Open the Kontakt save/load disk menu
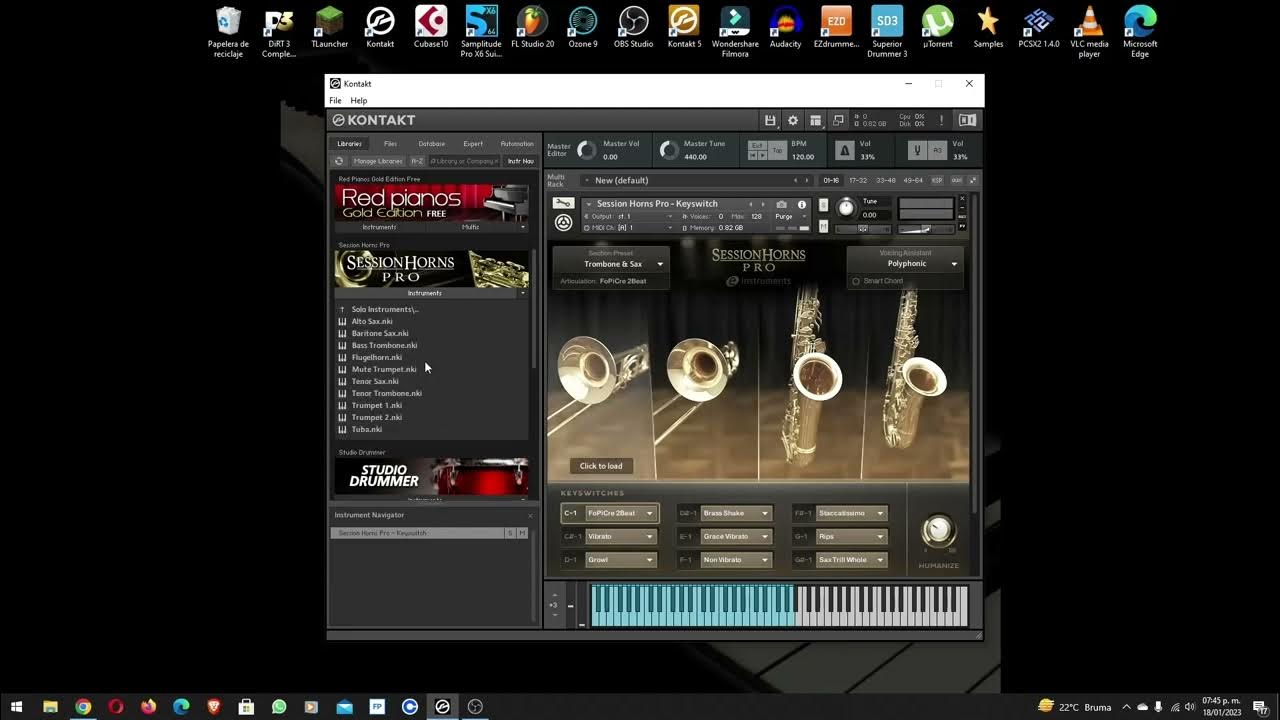 (770, 120)
